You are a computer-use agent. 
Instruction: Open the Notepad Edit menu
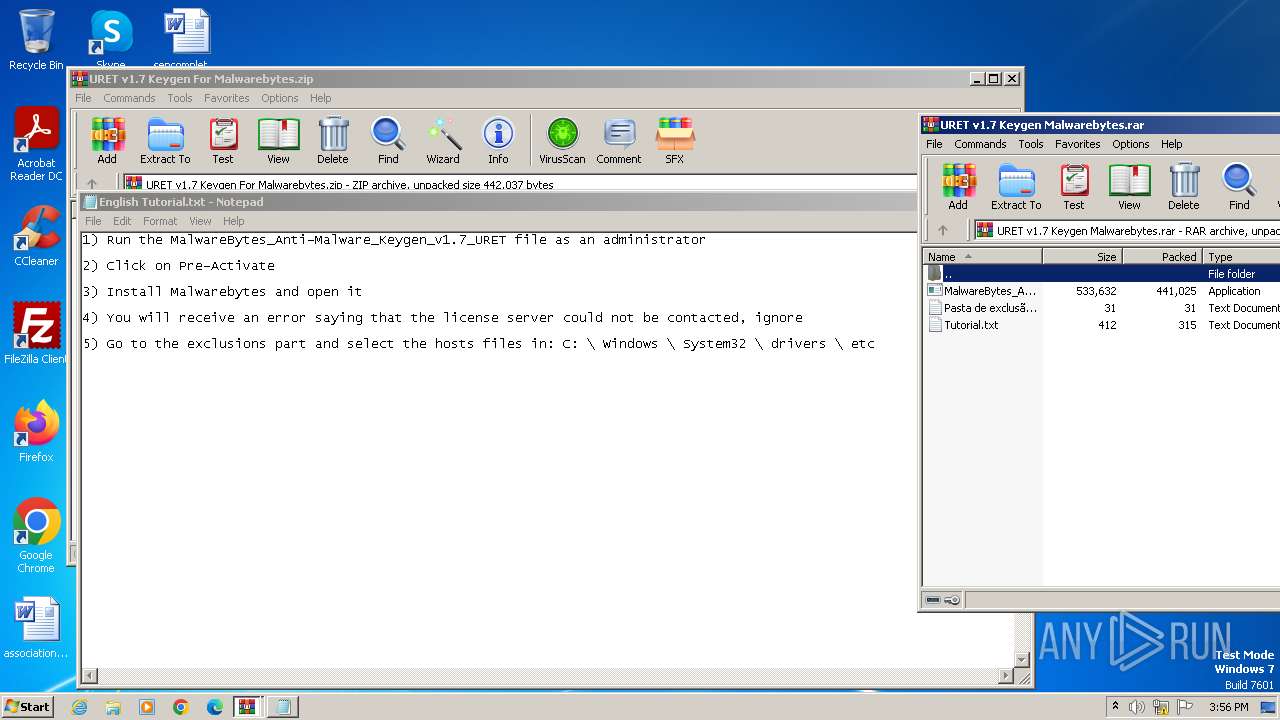click(x=122, y=221)
